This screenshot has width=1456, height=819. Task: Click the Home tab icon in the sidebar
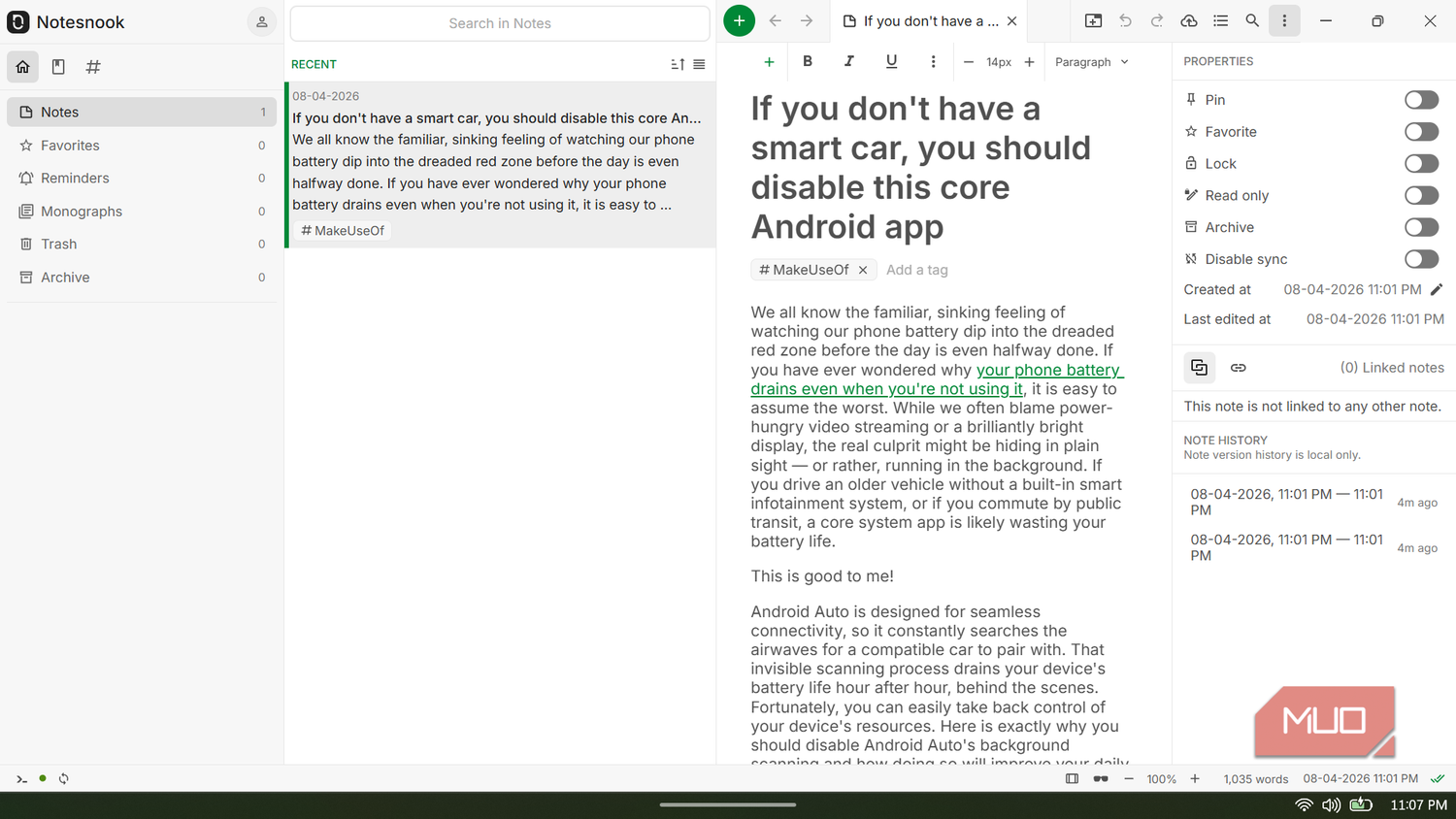[x=23, y=67]
